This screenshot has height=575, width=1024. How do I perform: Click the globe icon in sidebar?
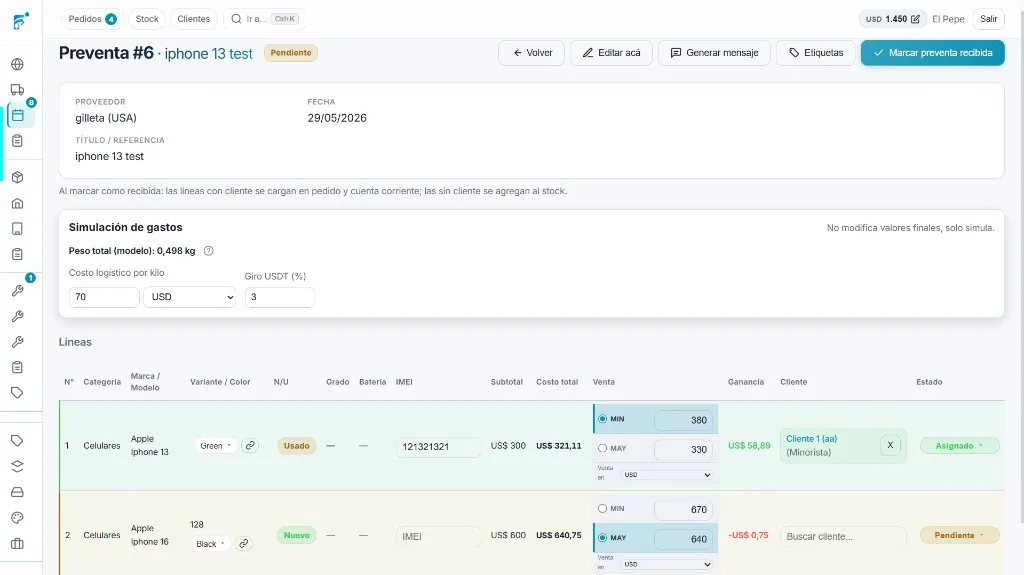[x=18, y=64]
